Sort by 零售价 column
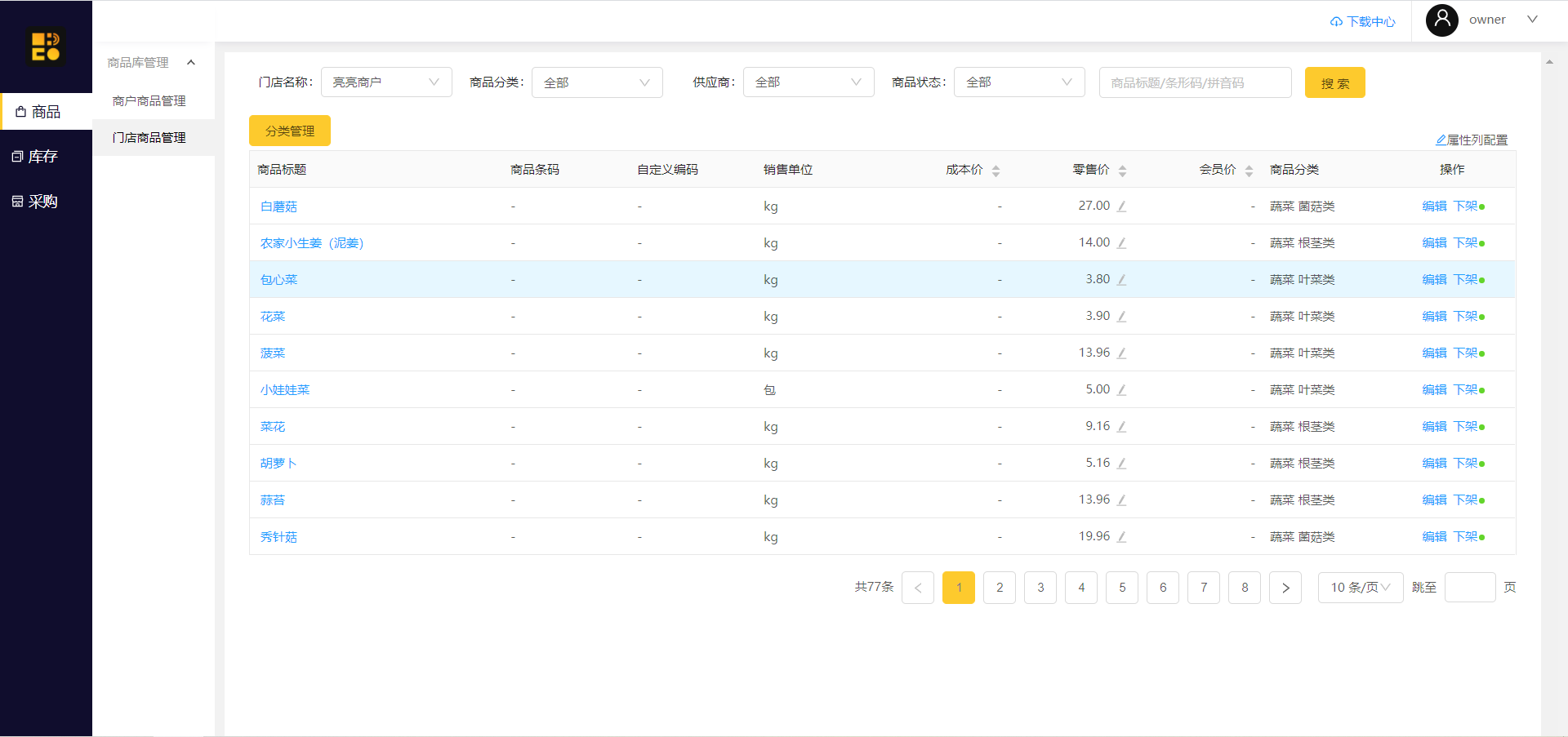The height and width of the screenshot is (737, 1568). [1122, 171]
